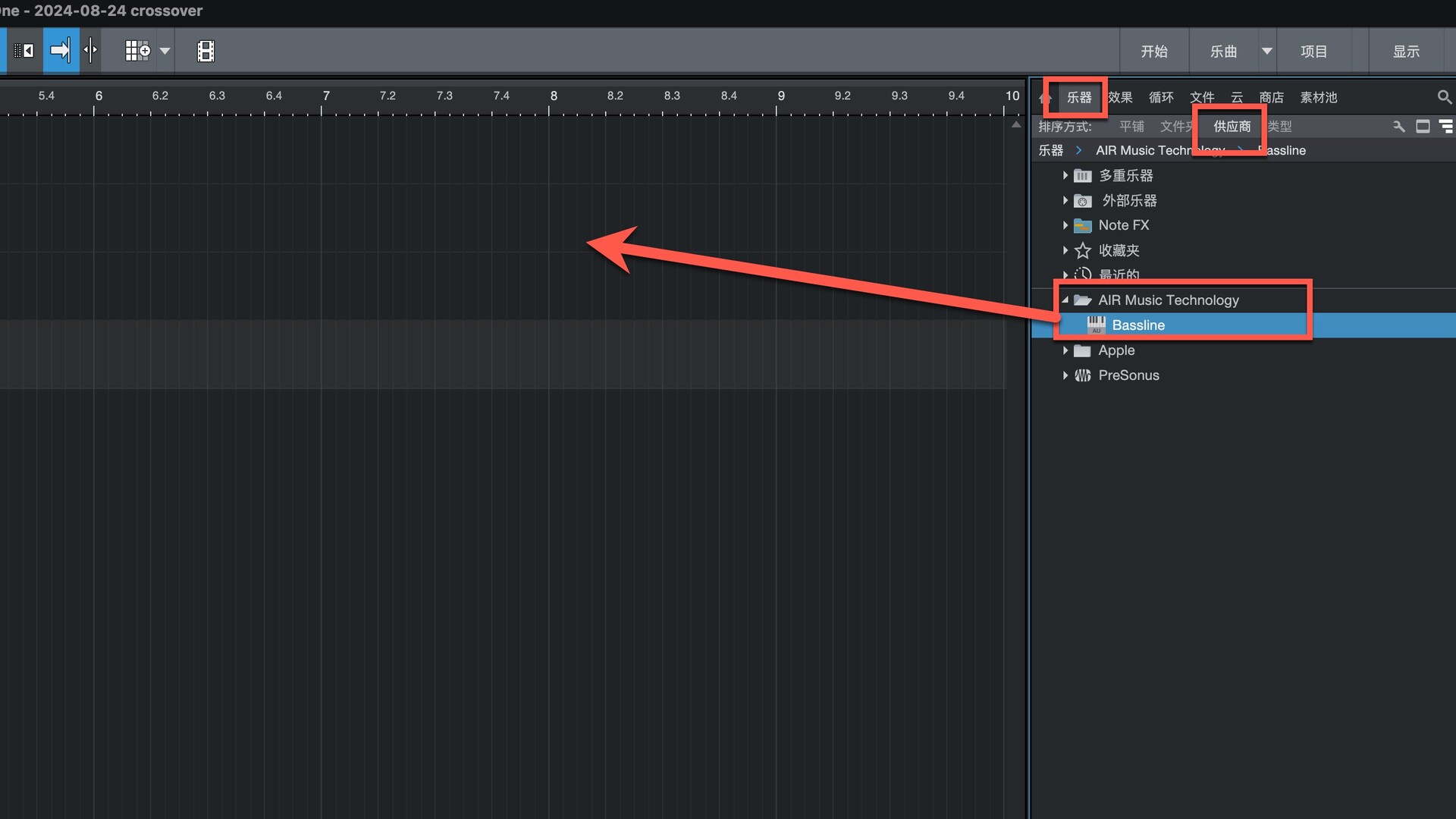Expand the Apple vendor folder
1456x819 pixels.
pos(1065,350)
